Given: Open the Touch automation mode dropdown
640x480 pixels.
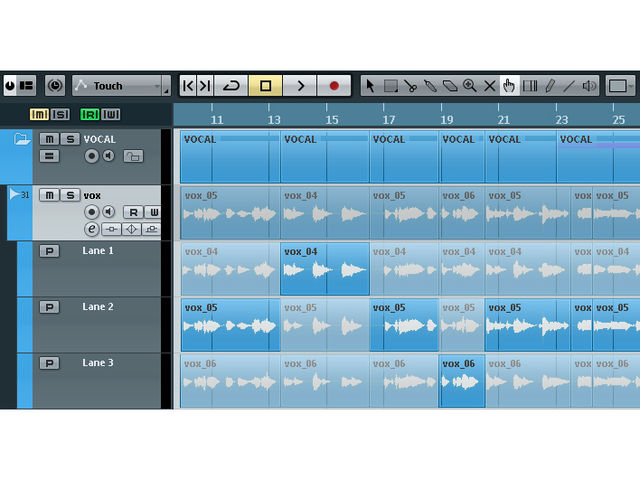Looking at the screenshot, I should pyautogui.click(x=121, y=86).
